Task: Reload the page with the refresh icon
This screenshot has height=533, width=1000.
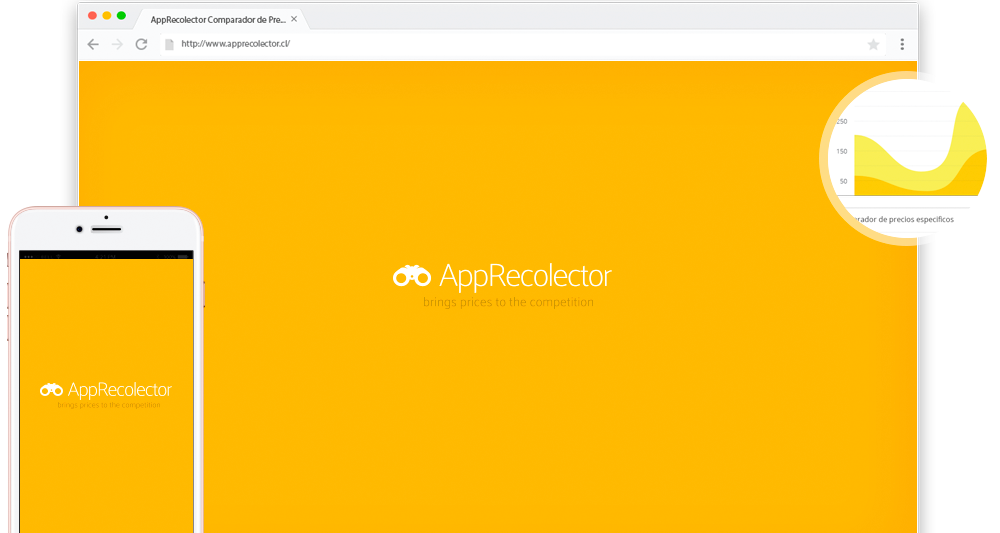Action: point(142,44)
